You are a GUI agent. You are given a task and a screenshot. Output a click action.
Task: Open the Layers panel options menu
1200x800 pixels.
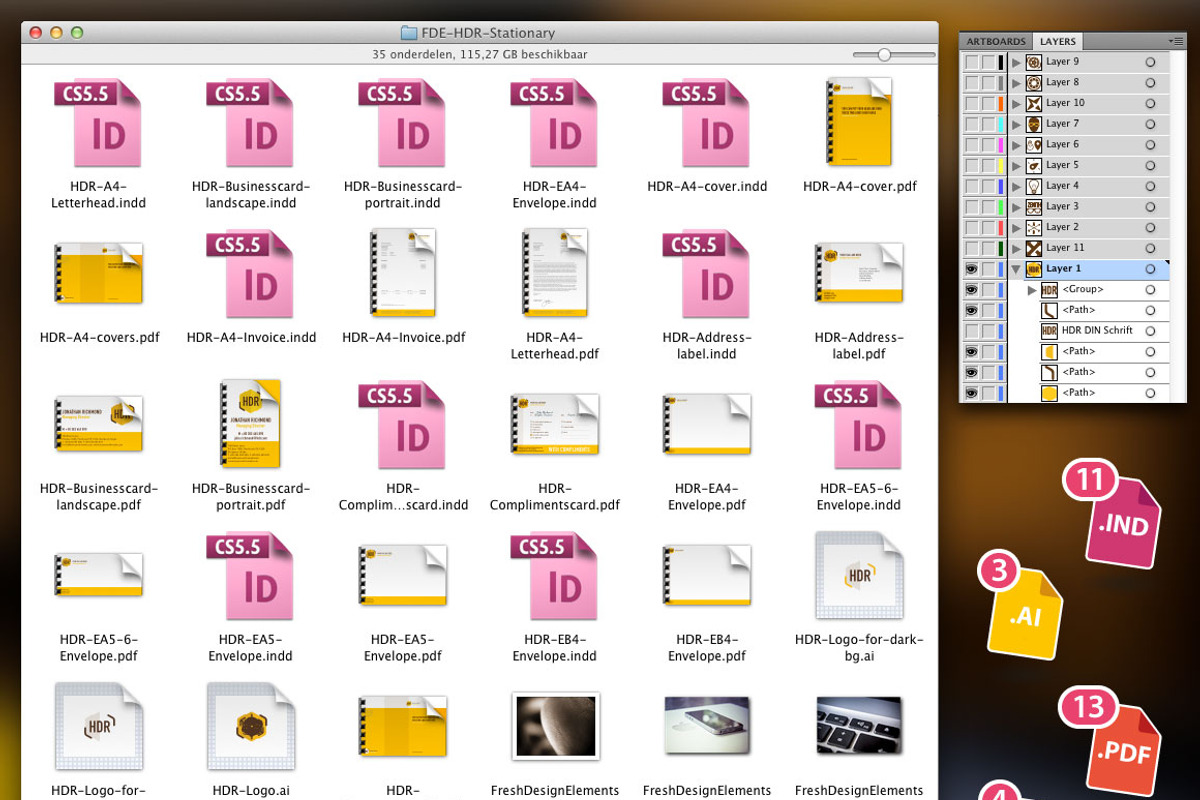1176,41
